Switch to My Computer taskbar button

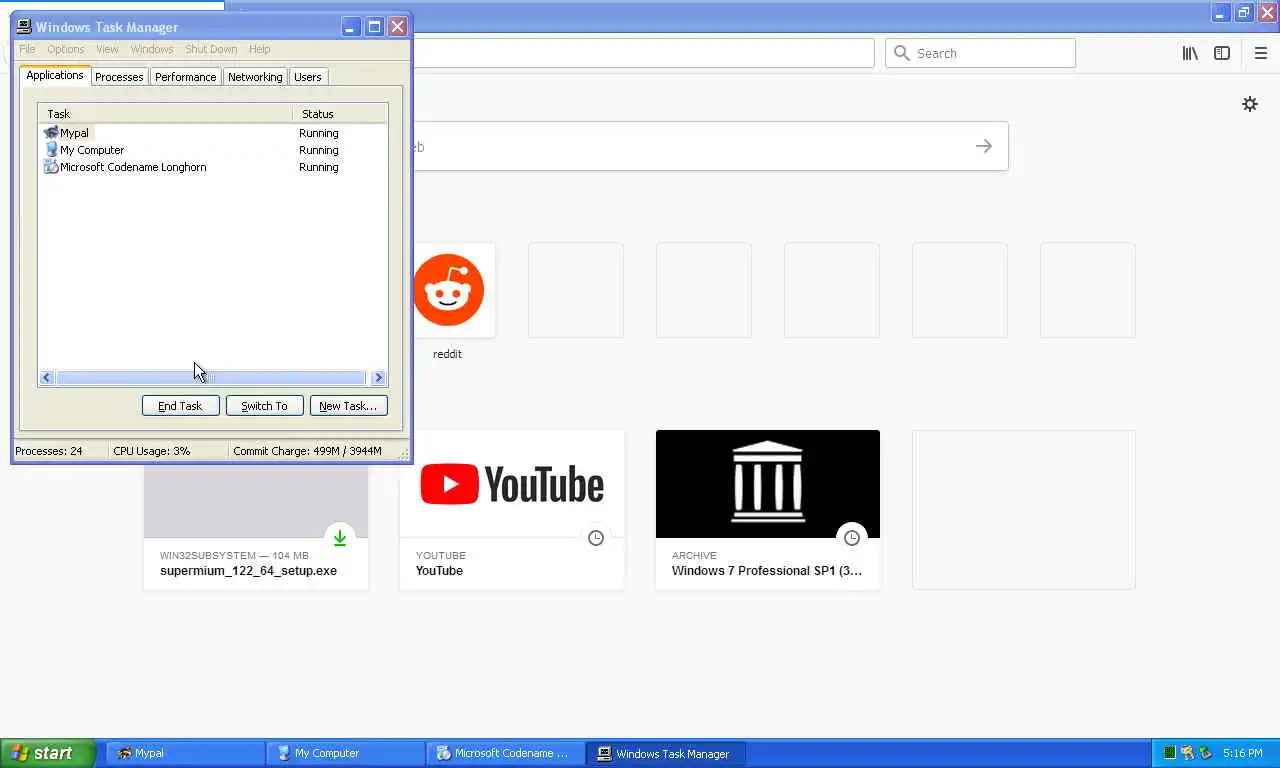click(345, 753)
